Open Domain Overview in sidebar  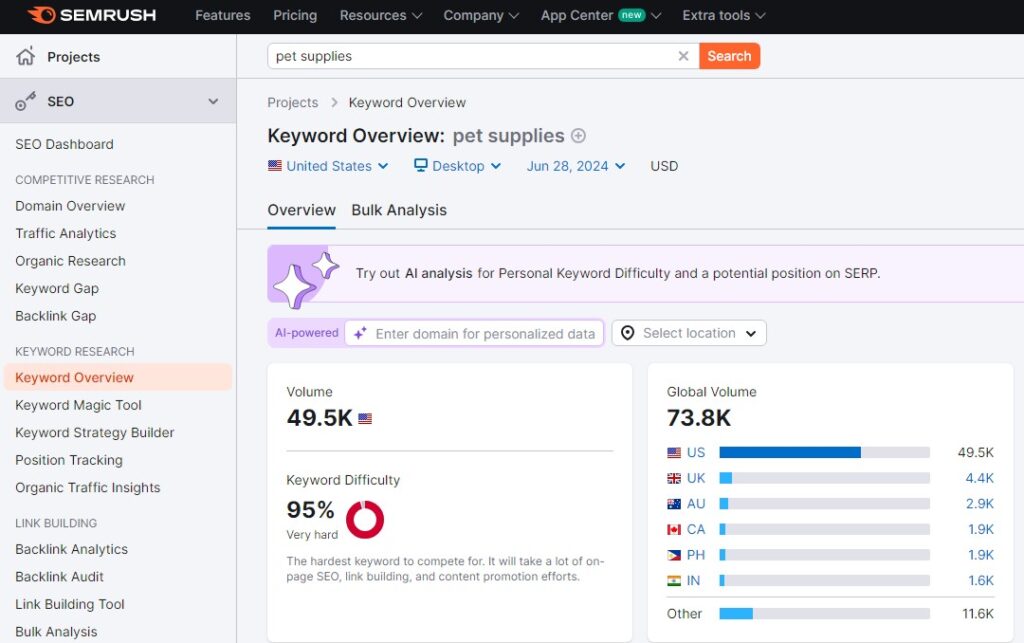click(x=70, y=206)
